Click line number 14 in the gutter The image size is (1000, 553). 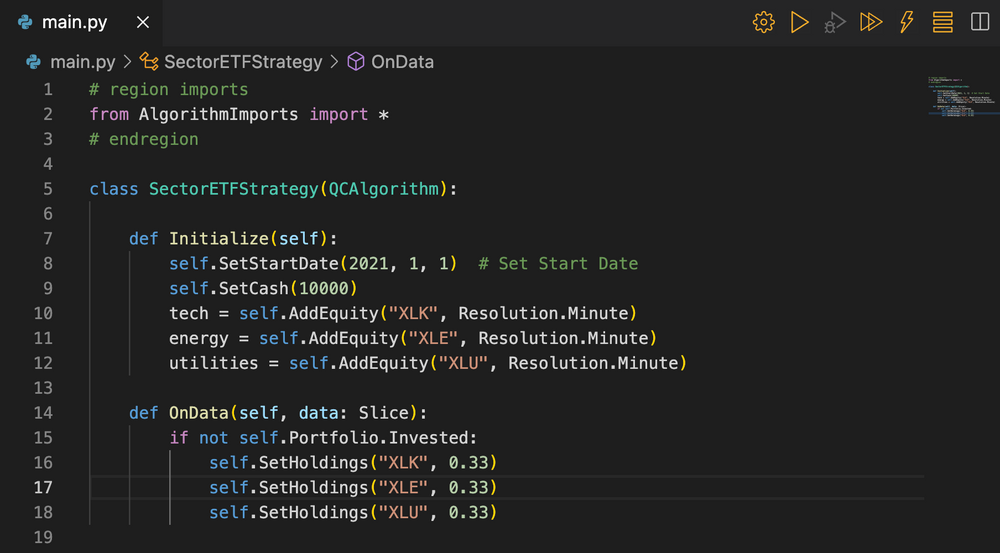tap(43, 413)
